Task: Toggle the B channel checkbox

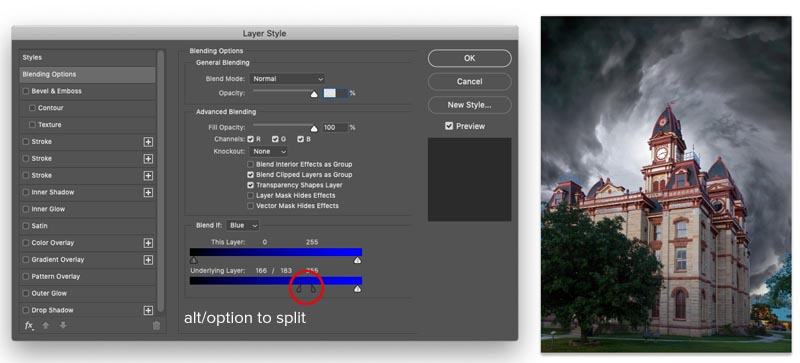Action: click(301, 139)
